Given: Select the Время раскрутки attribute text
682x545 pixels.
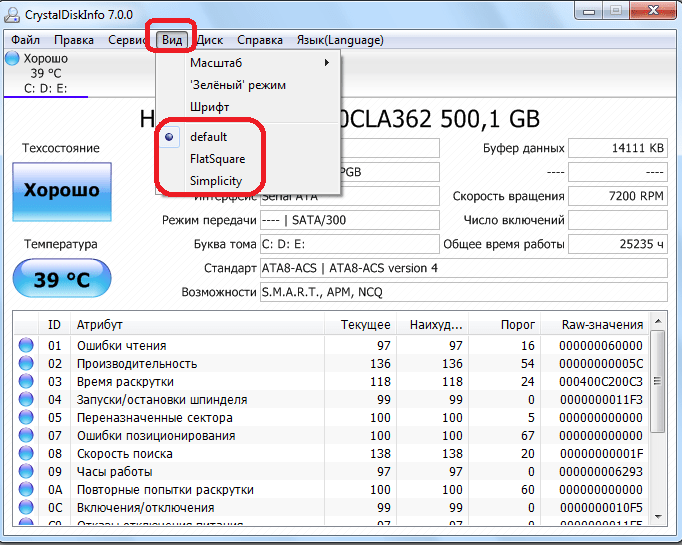Looking at the screenshot, I should tap(125, 382).
